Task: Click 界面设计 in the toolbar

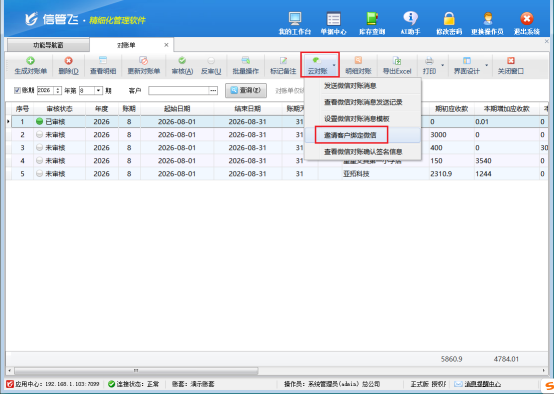Action: [467, 66]
